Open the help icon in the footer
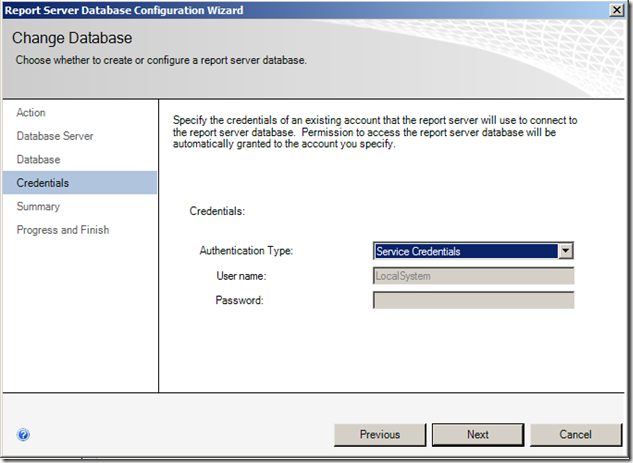633x463 pixels. click(23, 434)
